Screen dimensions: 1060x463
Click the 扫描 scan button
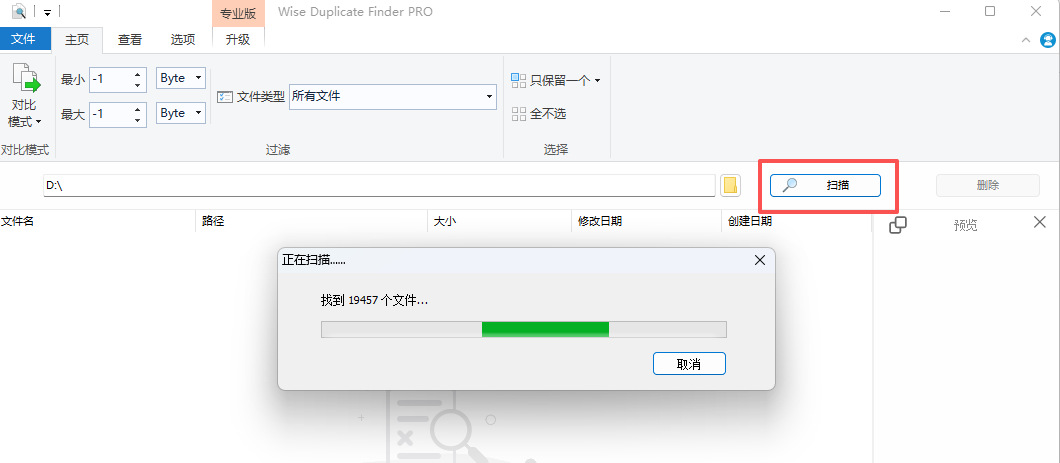[825, 185]
